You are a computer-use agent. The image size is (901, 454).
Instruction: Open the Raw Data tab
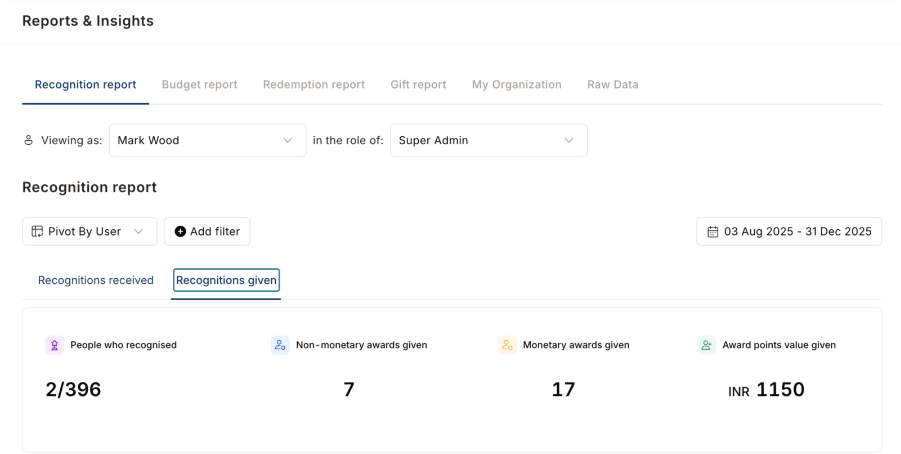pyautogui.click(x=613, y=84)
